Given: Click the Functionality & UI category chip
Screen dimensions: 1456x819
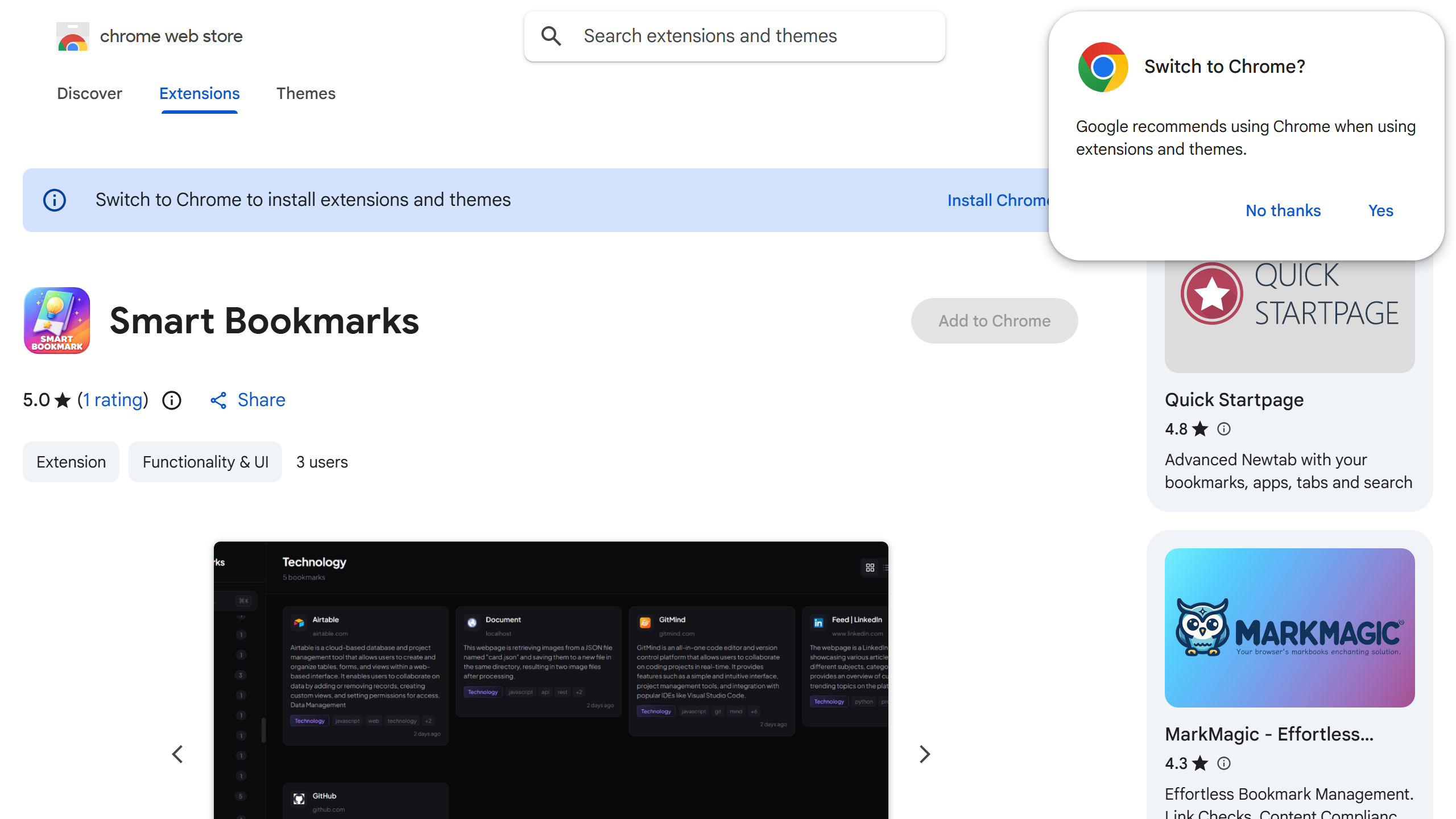Looking at the screenshot, I should click(205, 462).
